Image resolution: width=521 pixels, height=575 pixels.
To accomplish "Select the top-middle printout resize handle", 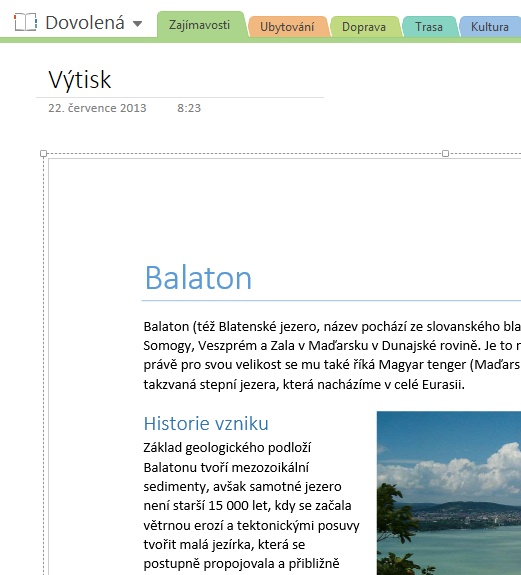I will (x=445, y=153).
